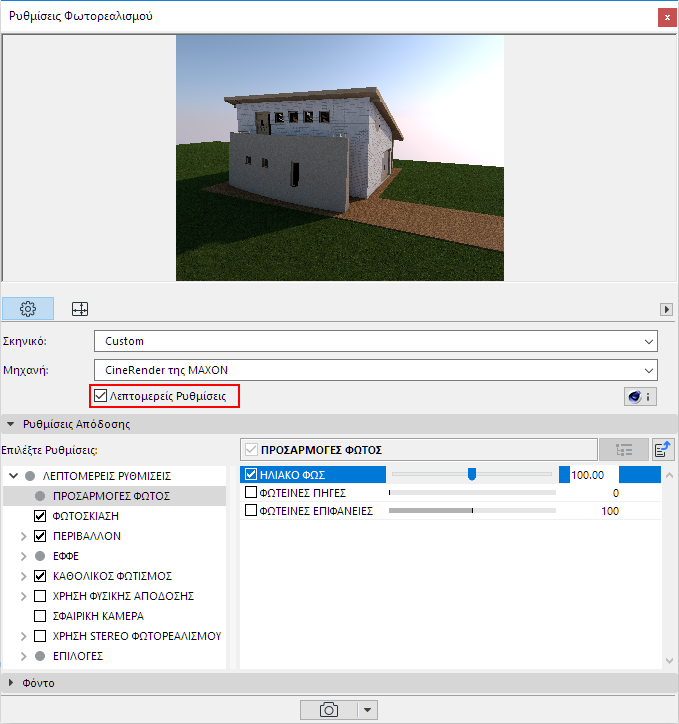Click the ΦΩΤΕΙΝΕΣ ΠΗΓΕΣ slider bar
This screenshot has height=724, width=679.
tap(472, 493)
